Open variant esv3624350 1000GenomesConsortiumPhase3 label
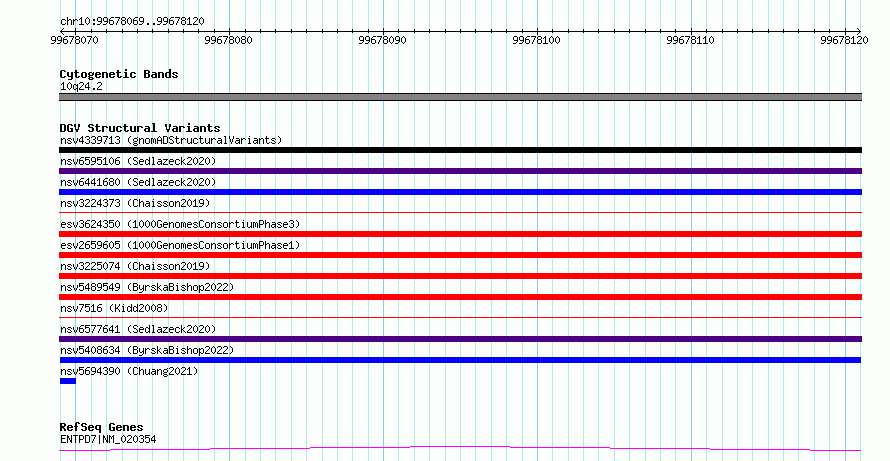Screen dimensions: 890x461 pyautogui.click(x=180, y=224)
